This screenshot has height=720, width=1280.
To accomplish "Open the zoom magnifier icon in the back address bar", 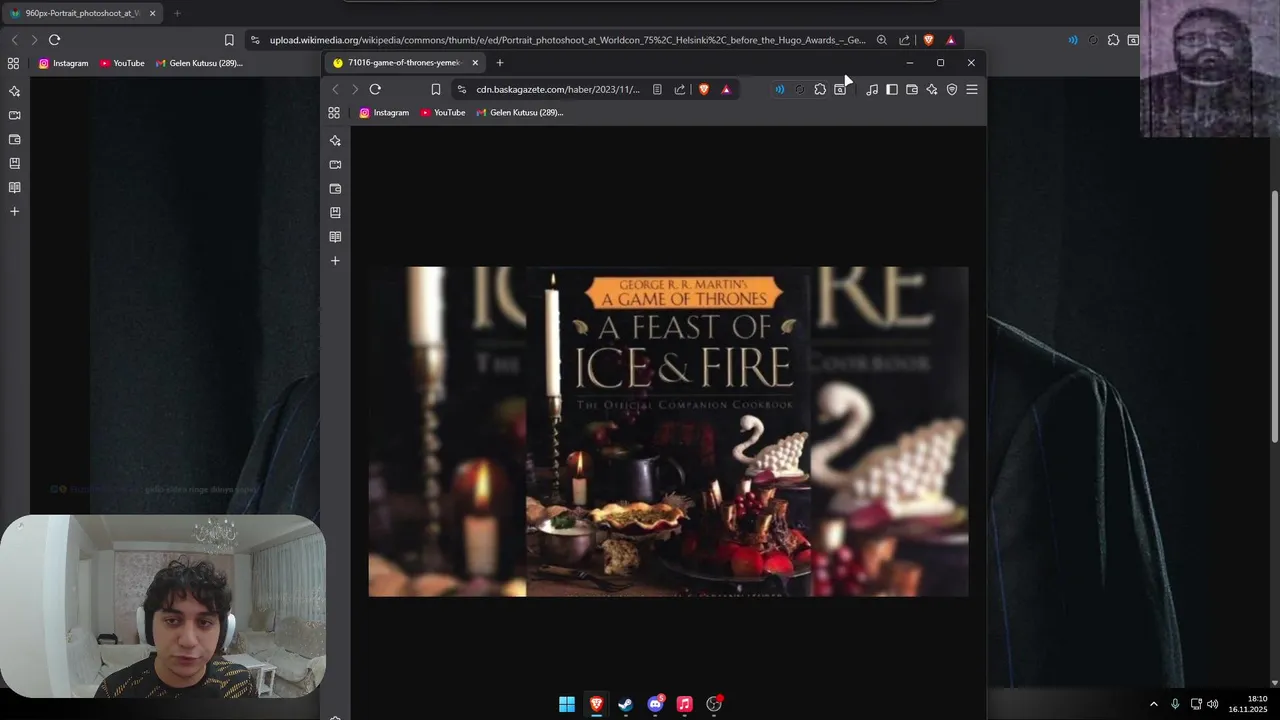I will [x=881, y=40].
